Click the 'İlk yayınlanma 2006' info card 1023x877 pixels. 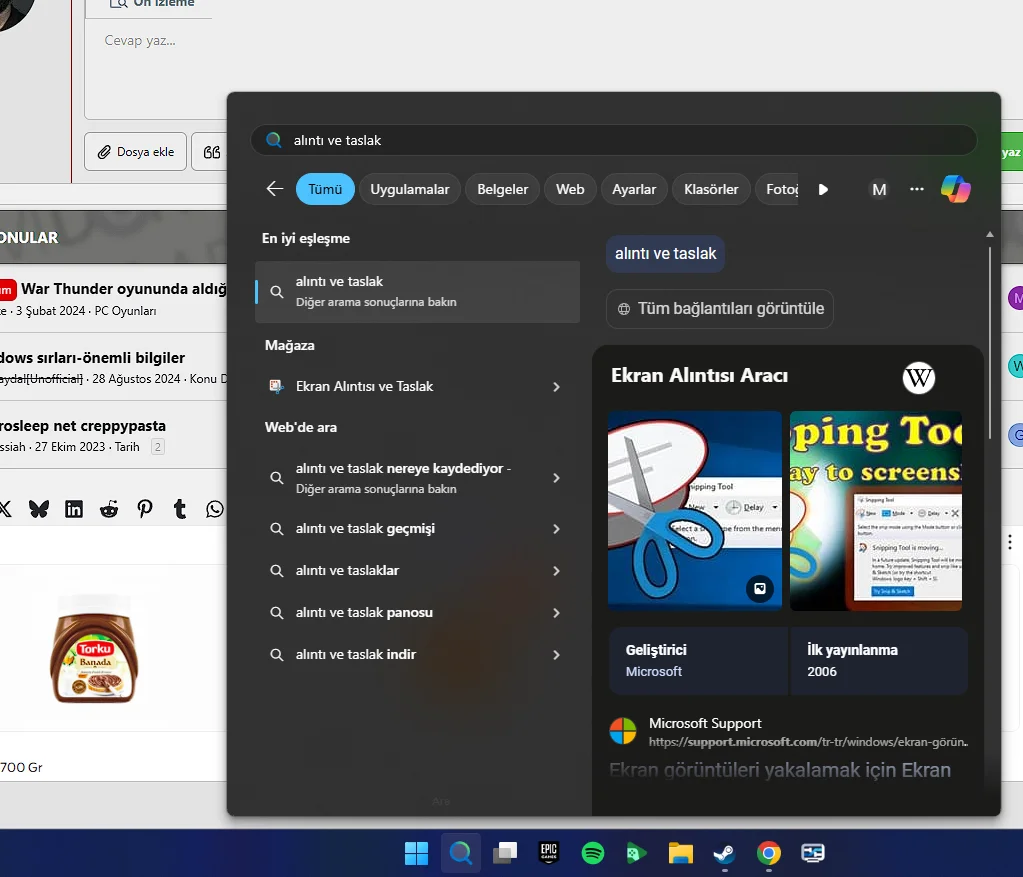[x=879, y=660]
